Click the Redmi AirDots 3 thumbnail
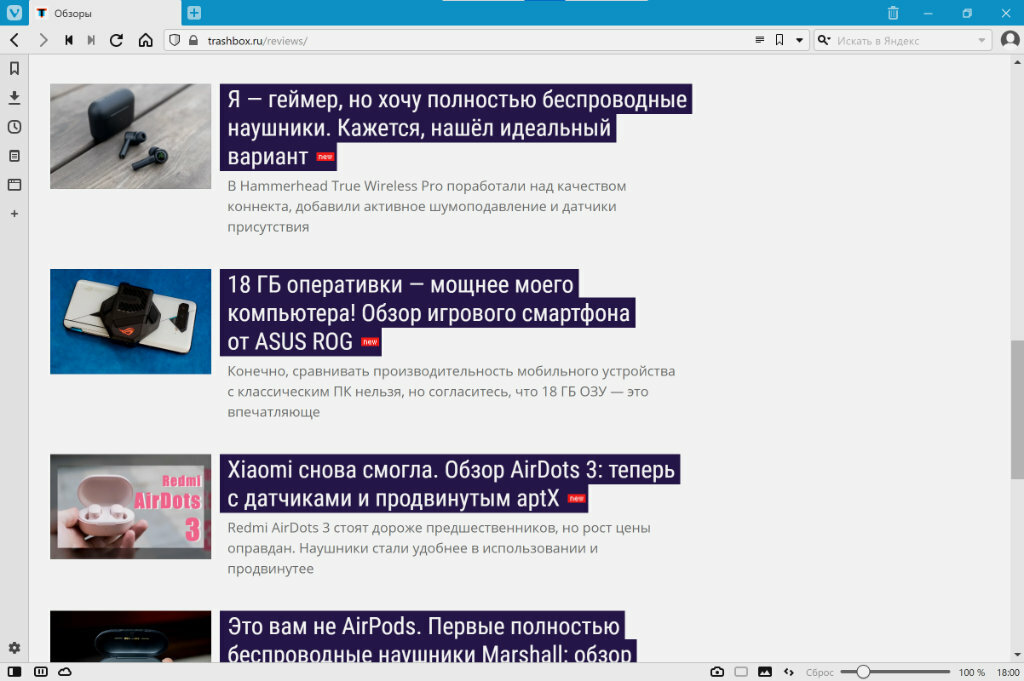1024x681 pixels. [131, 507]
